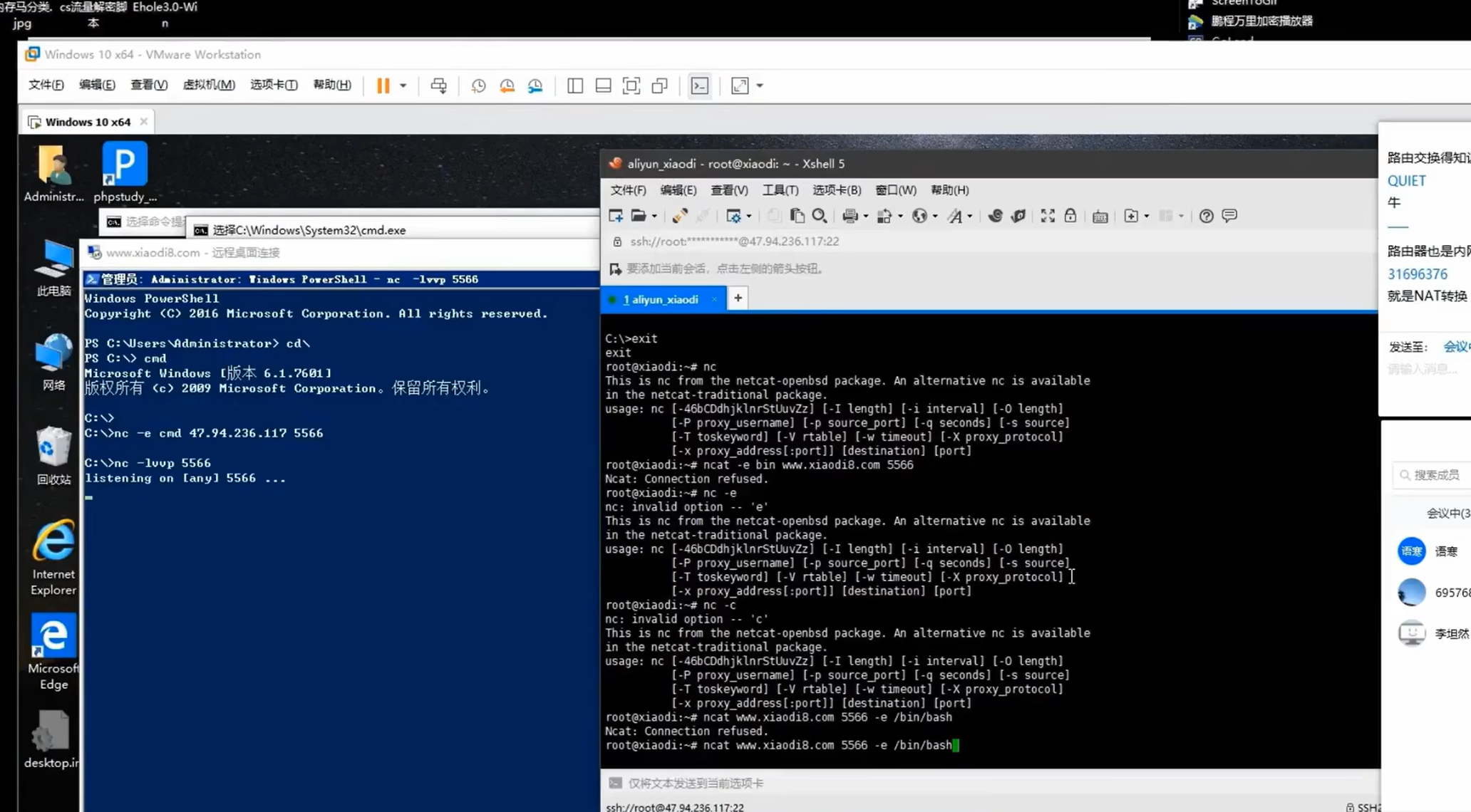Open Microsoft Edge desktop icon

click(x=53, y=652)
